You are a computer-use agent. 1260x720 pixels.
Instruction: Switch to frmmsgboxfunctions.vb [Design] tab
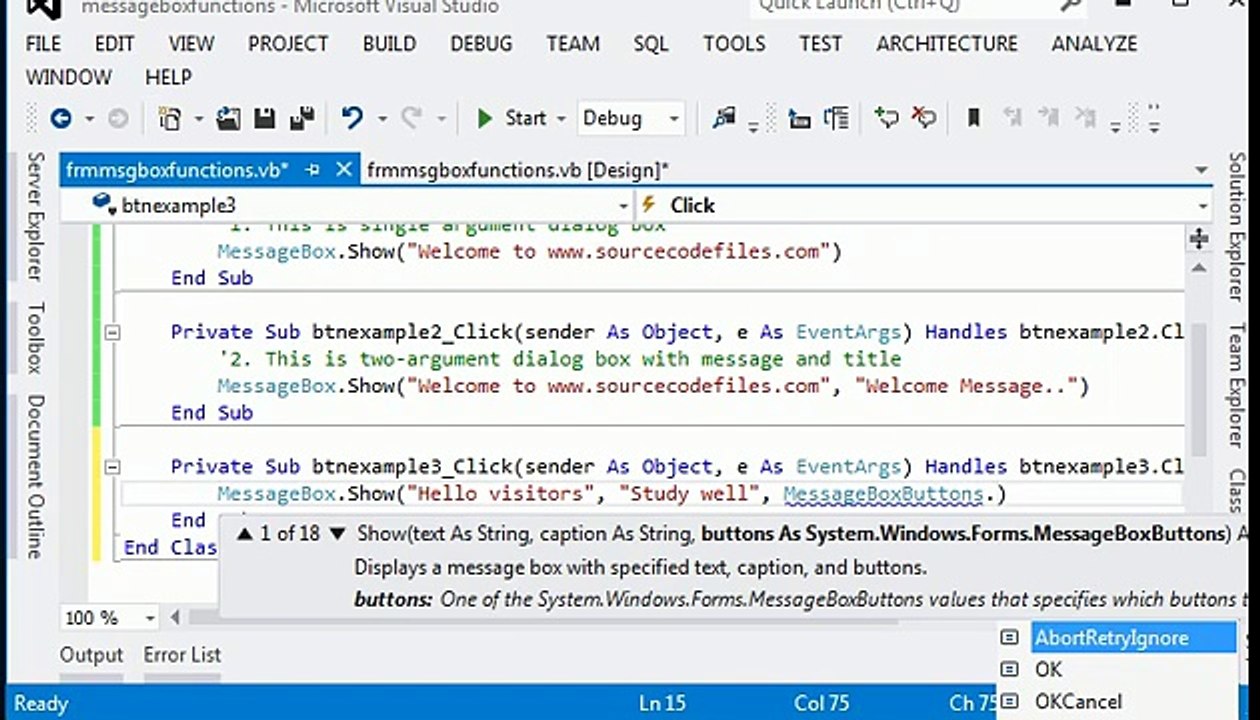[518, 170]
